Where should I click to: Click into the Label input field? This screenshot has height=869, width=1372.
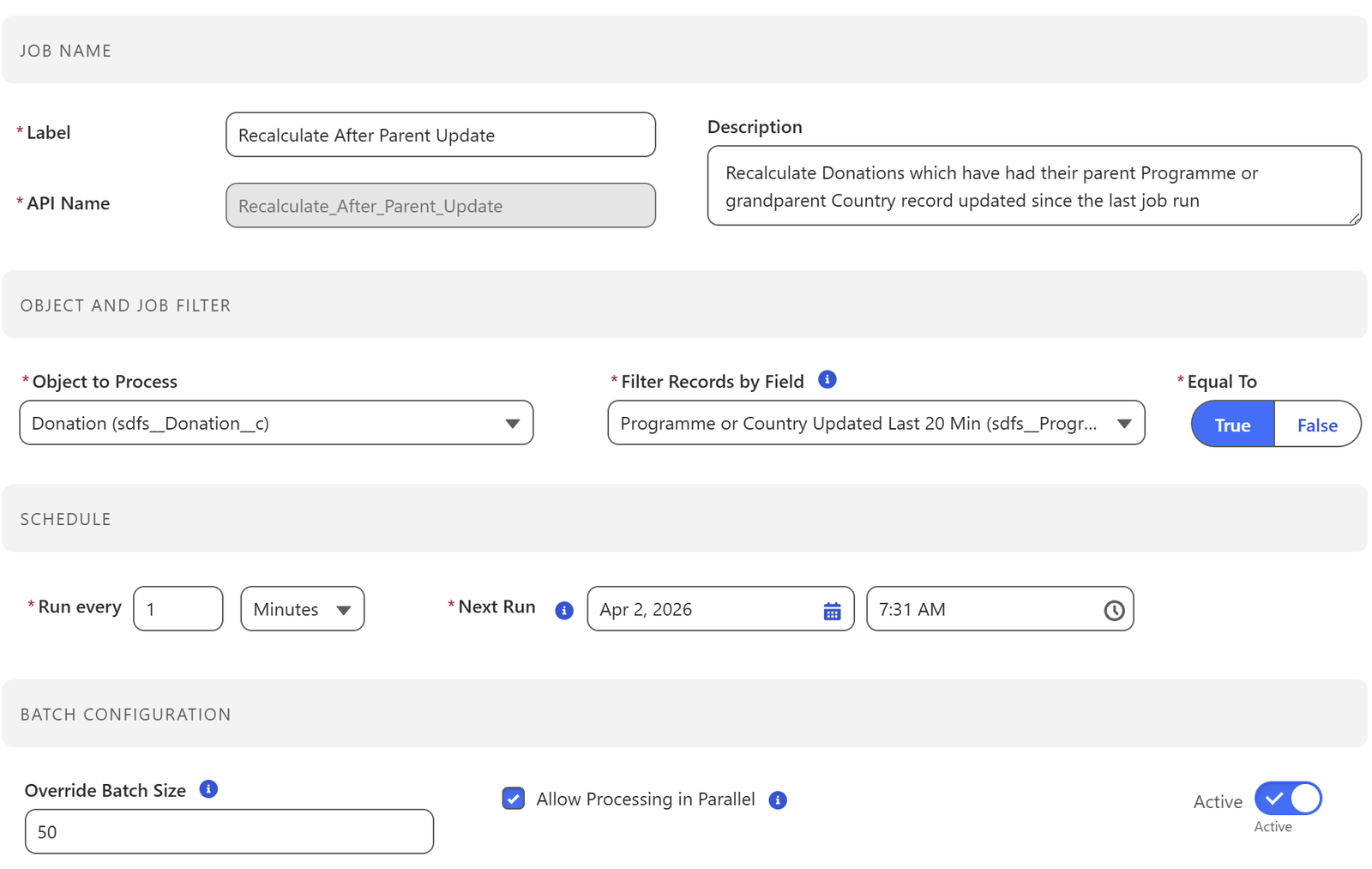click(441, 135)
